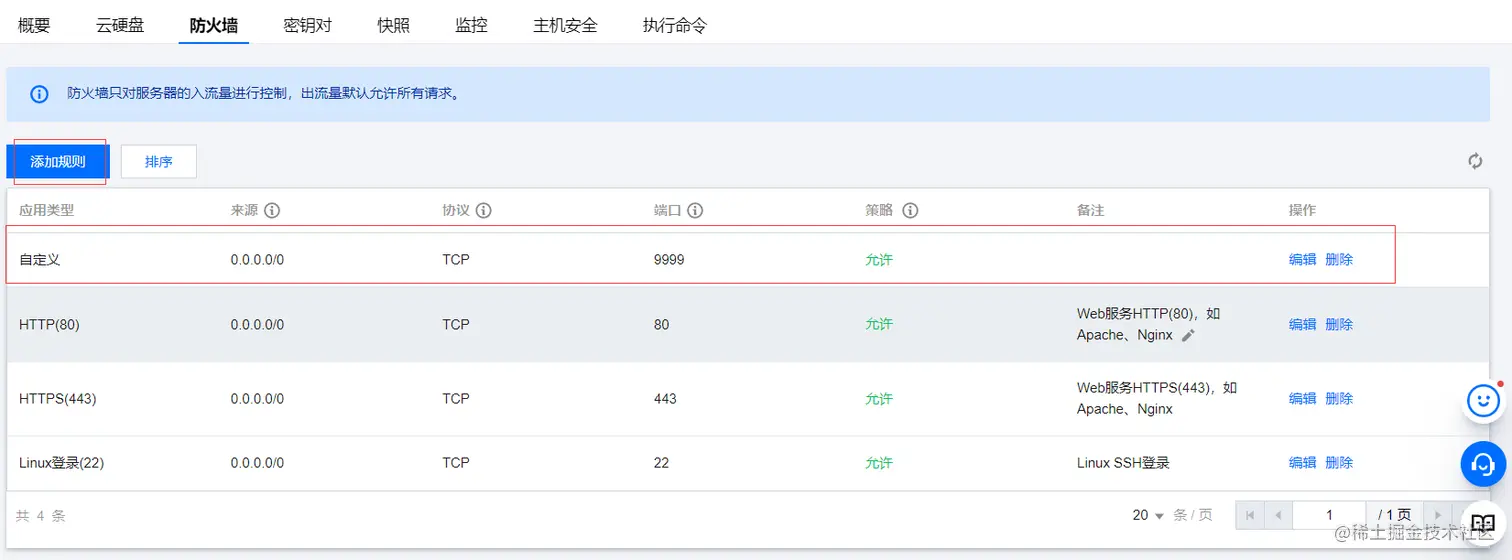Click the HTTPS(443) application type cell
1512x560 pixels.
[57, 398]
